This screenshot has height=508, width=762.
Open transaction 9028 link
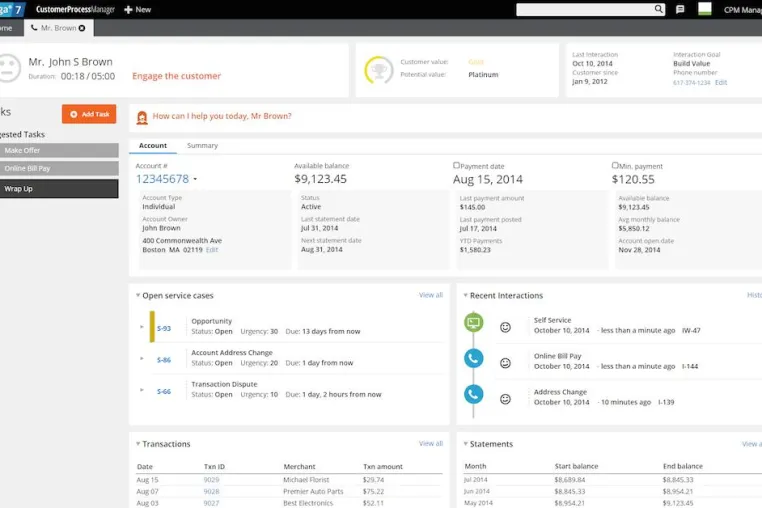(x=211, y=491)
